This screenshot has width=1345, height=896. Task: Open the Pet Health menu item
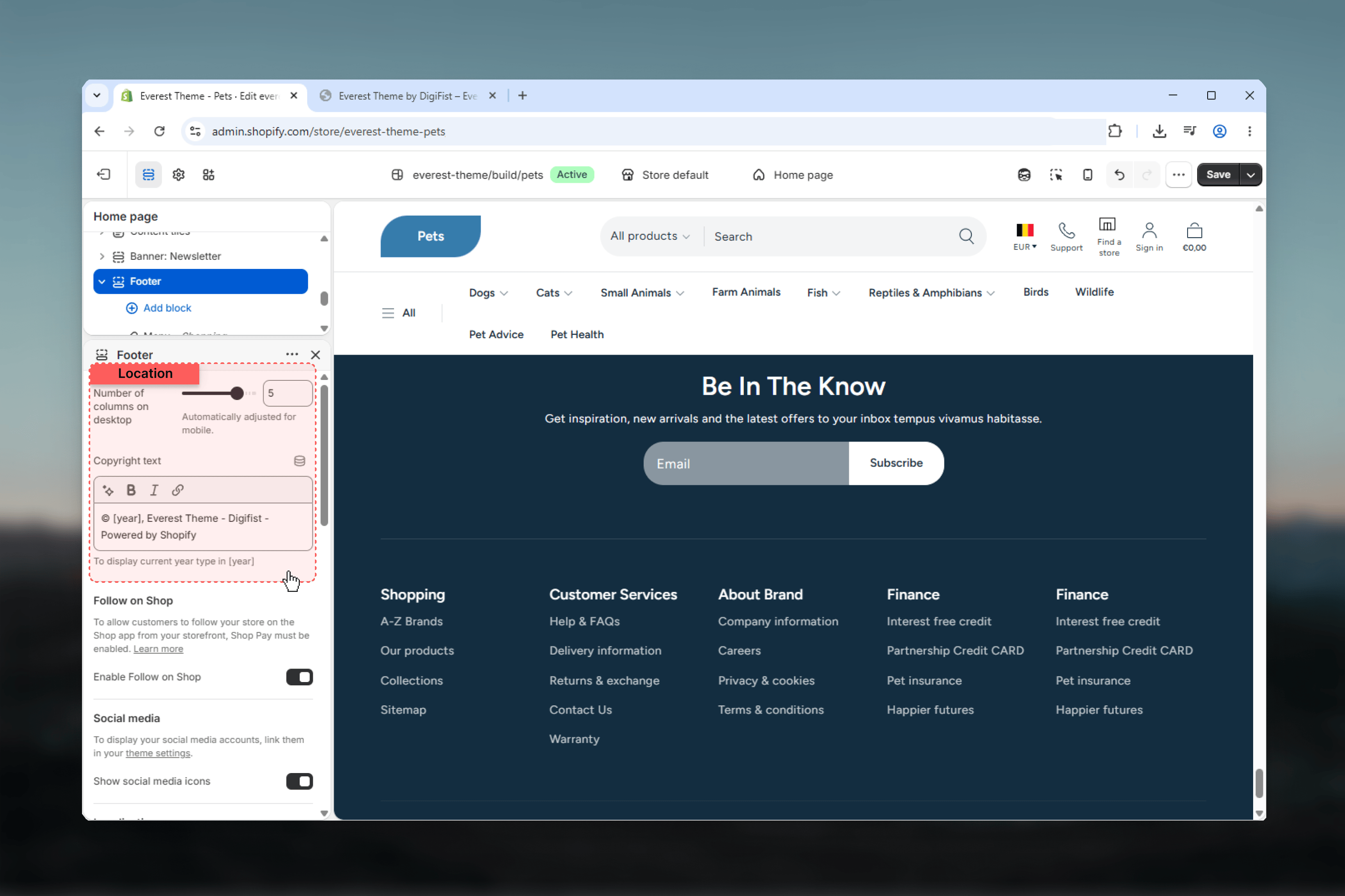click(577, 334)
